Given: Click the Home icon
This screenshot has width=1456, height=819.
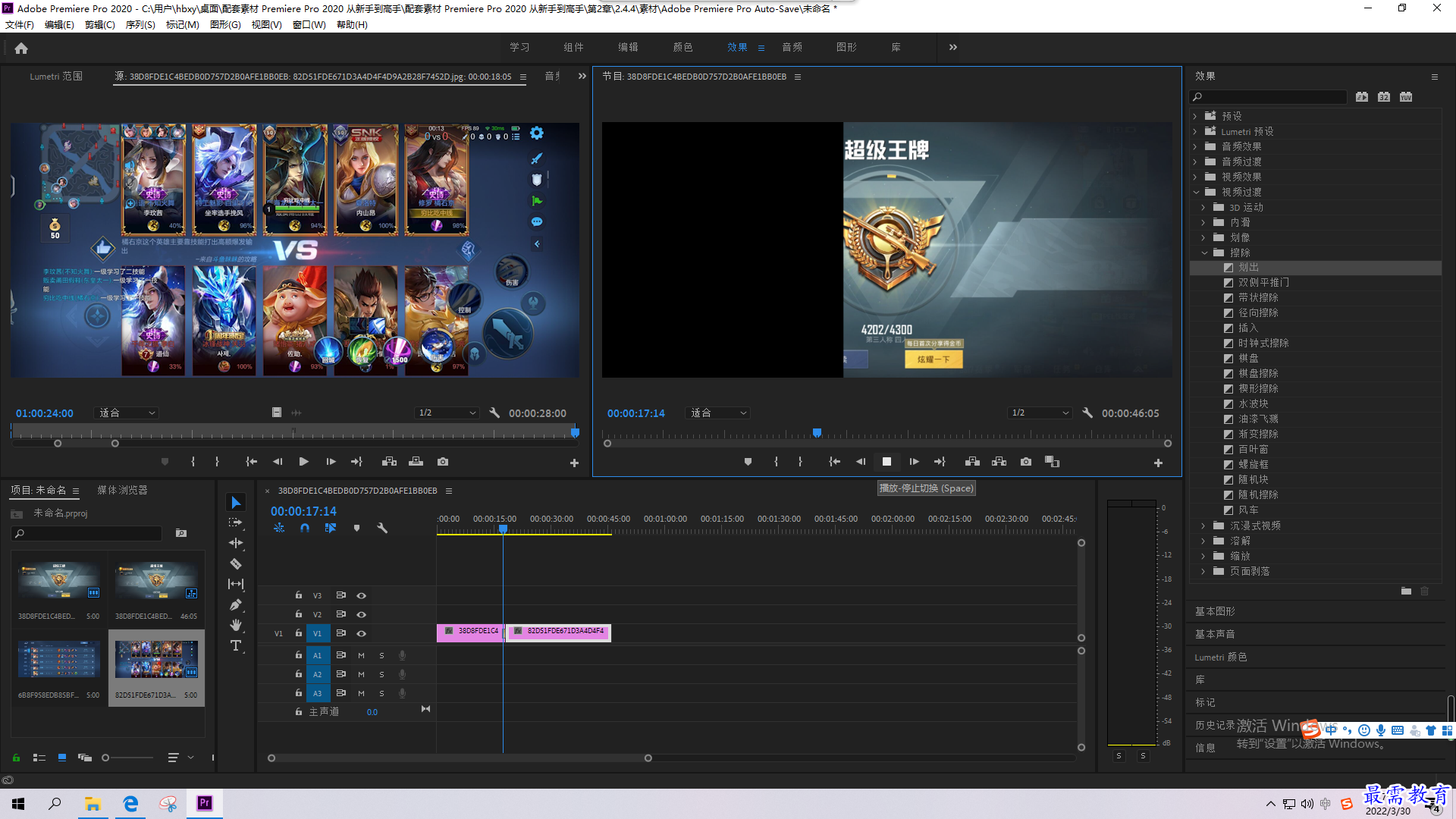Looking at the screenshot, I should click(21, 48).
